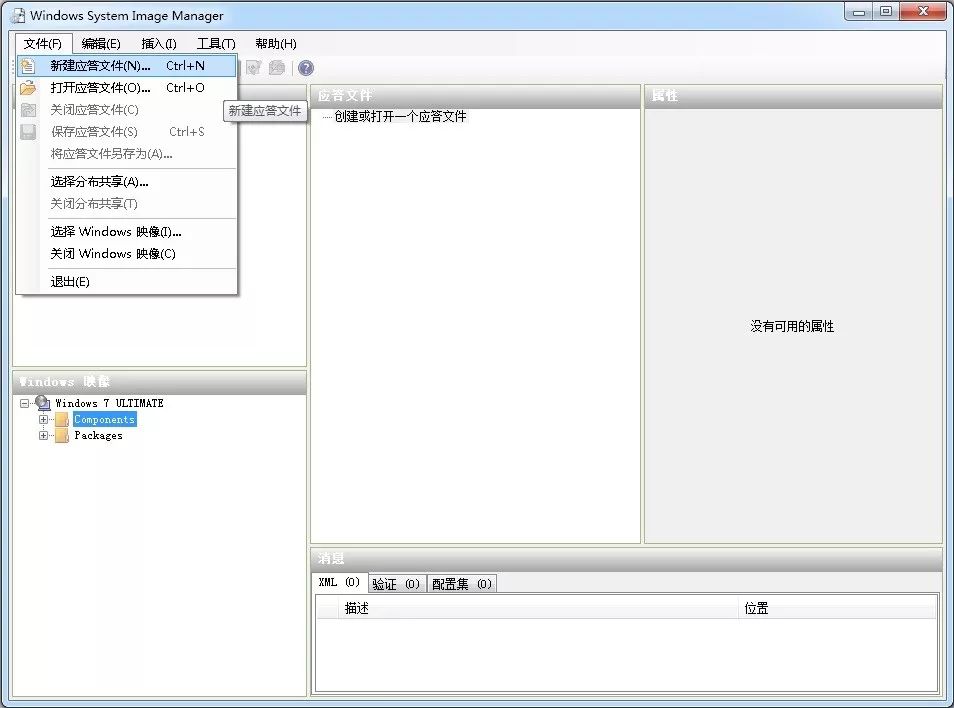
Task: Switch to the 配置集 (0) tab
Action: coord(462,584)
